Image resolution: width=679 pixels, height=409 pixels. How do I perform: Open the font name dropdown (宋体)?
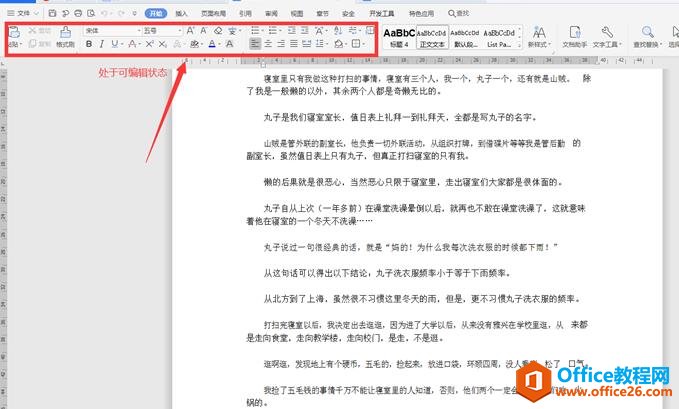click(x=108, y=31)
